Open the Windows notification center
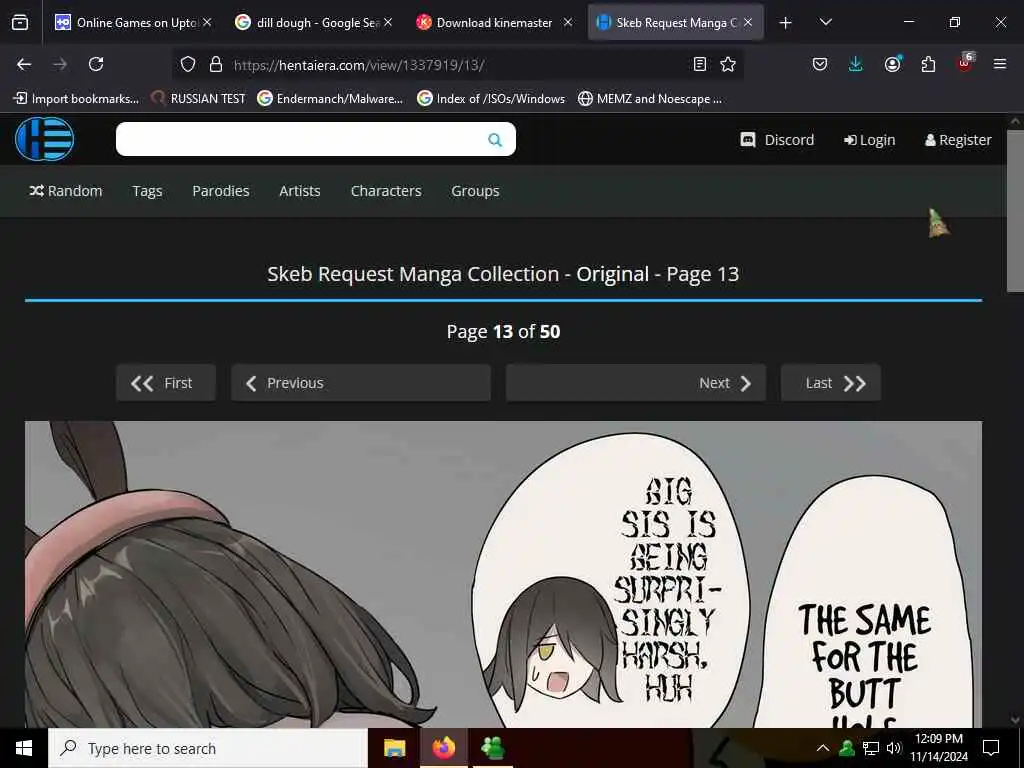 tap(991, 748)
